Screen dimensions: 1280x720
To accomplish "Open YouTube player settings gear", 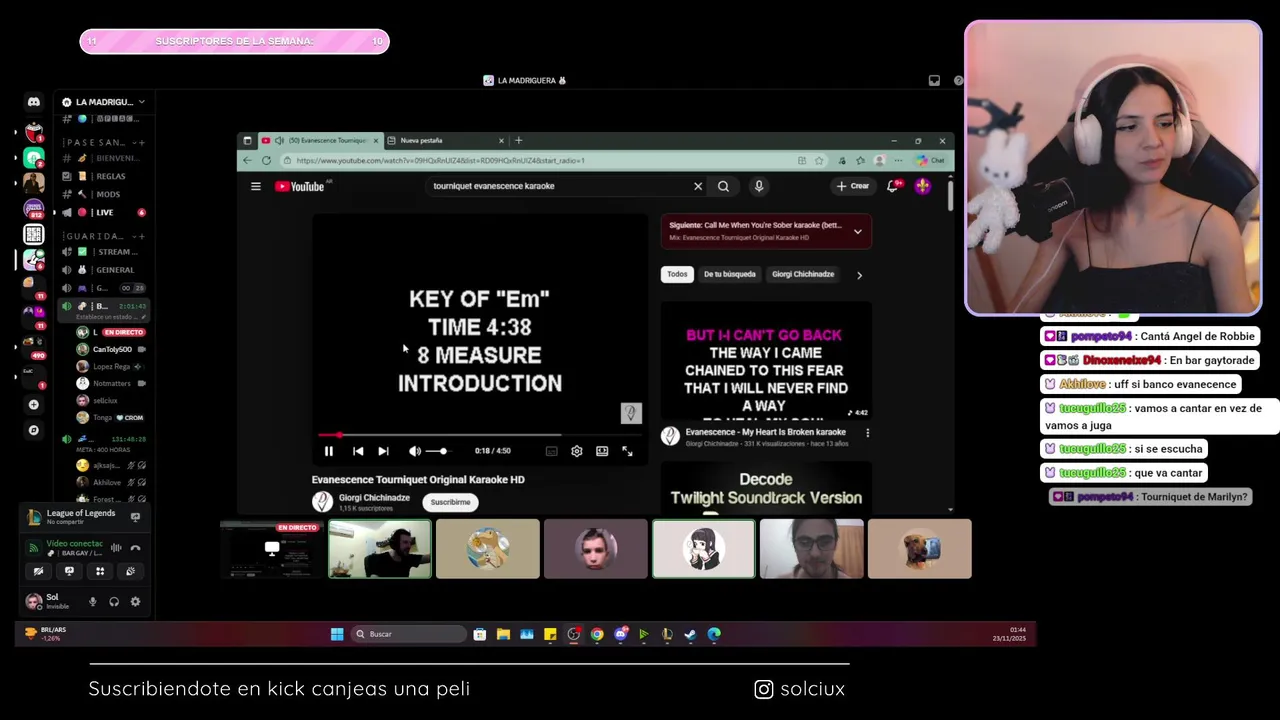I will click(577, 451).
